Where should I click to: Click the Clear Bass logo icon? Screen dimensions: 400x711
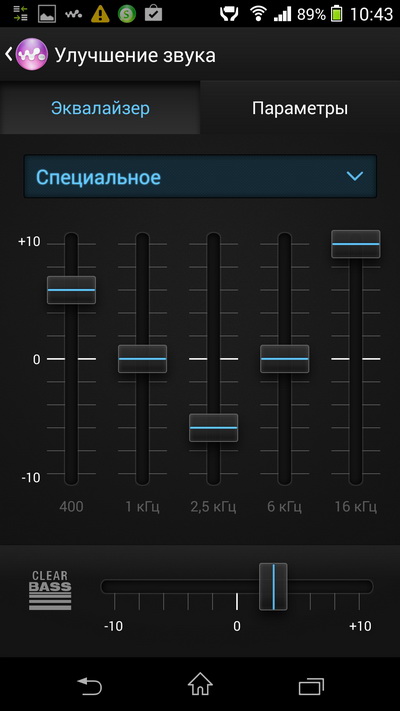click(50, 590)
